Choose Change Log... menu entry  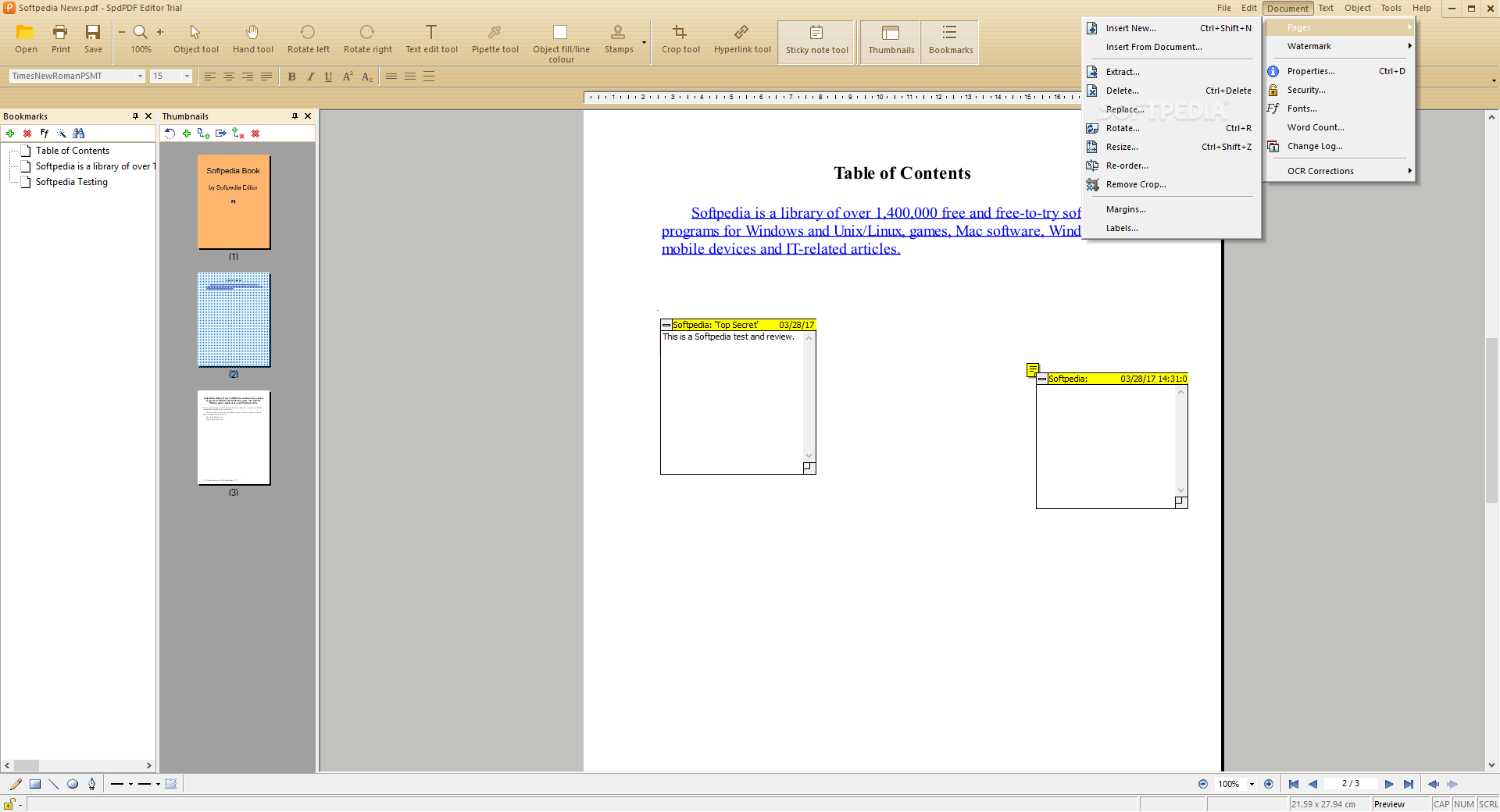(1340, 146)
